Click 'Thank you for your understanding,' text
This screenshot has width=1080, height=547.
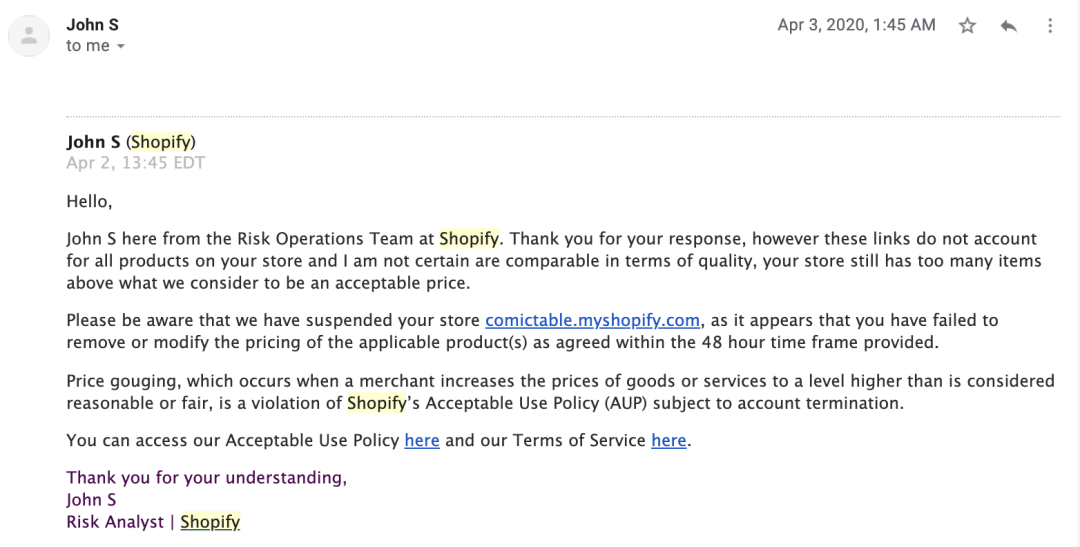[x=207, y=478]
